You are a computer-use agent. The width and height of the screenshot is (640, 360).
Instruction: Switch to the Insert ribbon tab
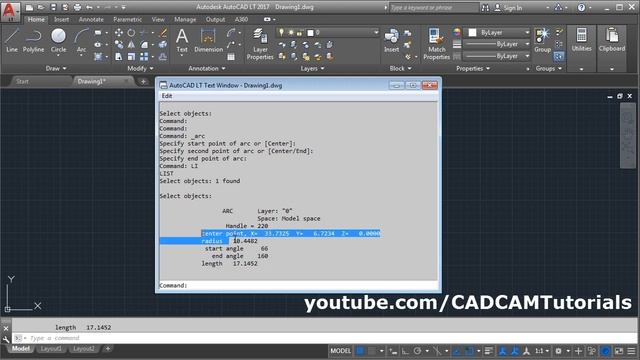tap(62, 19)
